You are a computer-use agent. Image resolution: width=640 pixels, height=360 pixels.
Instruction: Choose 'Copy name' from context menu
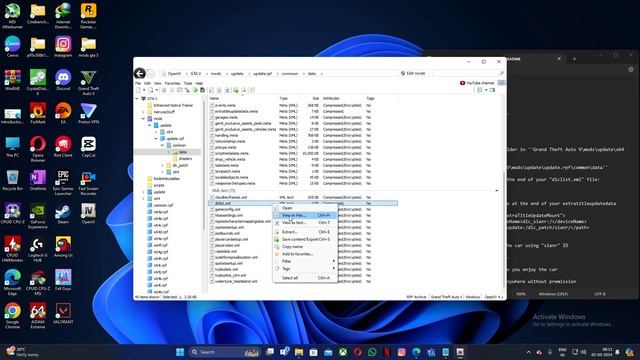point(305,247)
